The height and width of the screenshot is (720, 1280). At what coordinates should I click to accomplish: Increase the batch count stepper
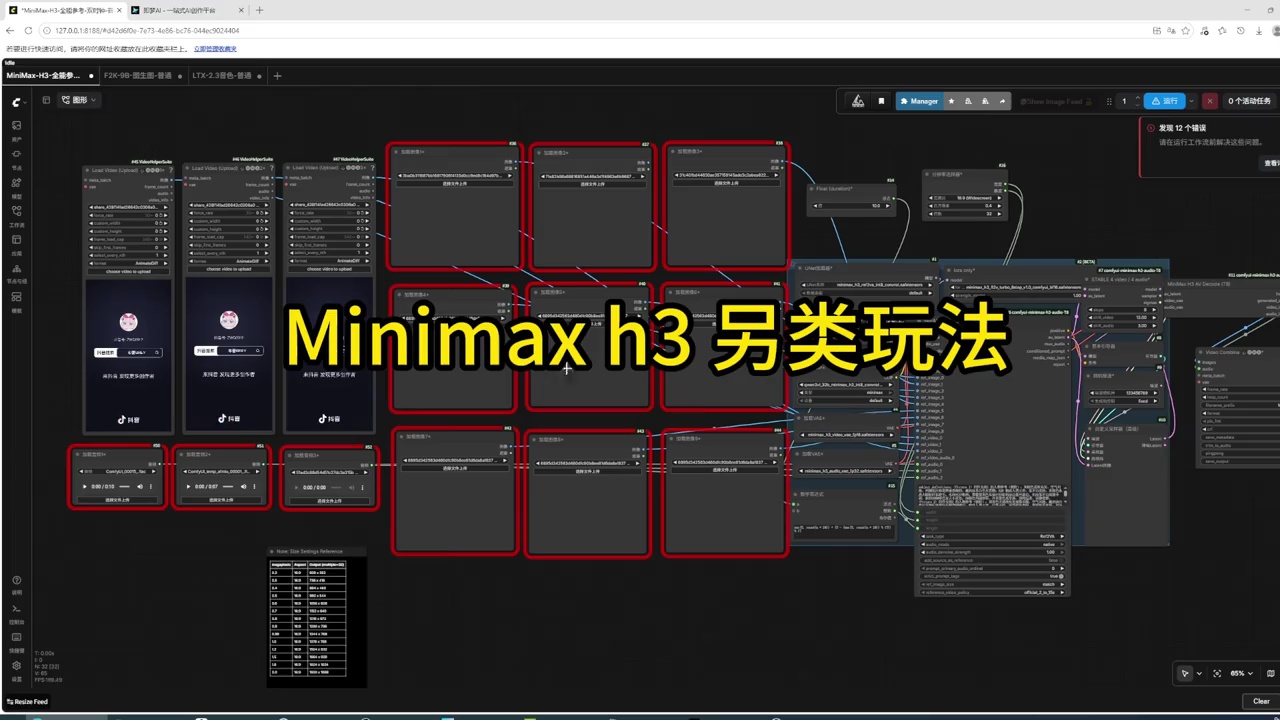1136,98
